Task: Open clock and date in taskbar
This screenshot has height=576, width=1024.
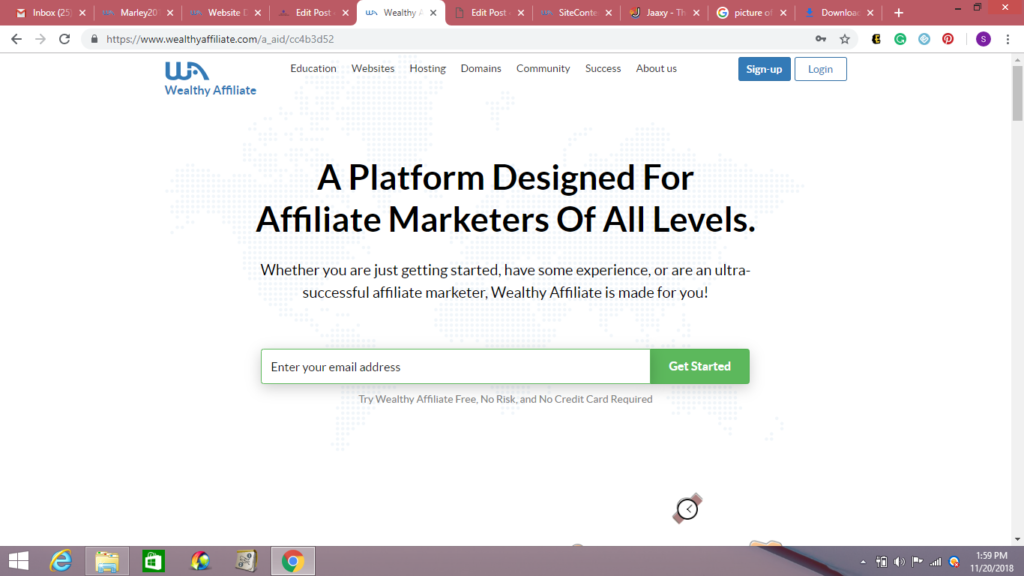Action: click(x=991, y=562)
